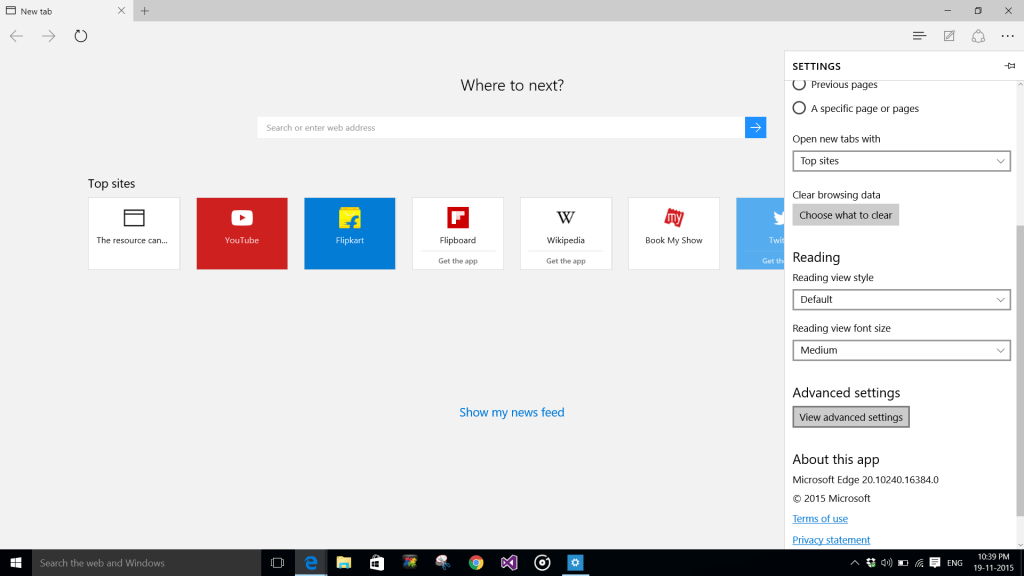Open the Windows Start menu
This screenshot has height=576, width=1024.
point(16,562)
